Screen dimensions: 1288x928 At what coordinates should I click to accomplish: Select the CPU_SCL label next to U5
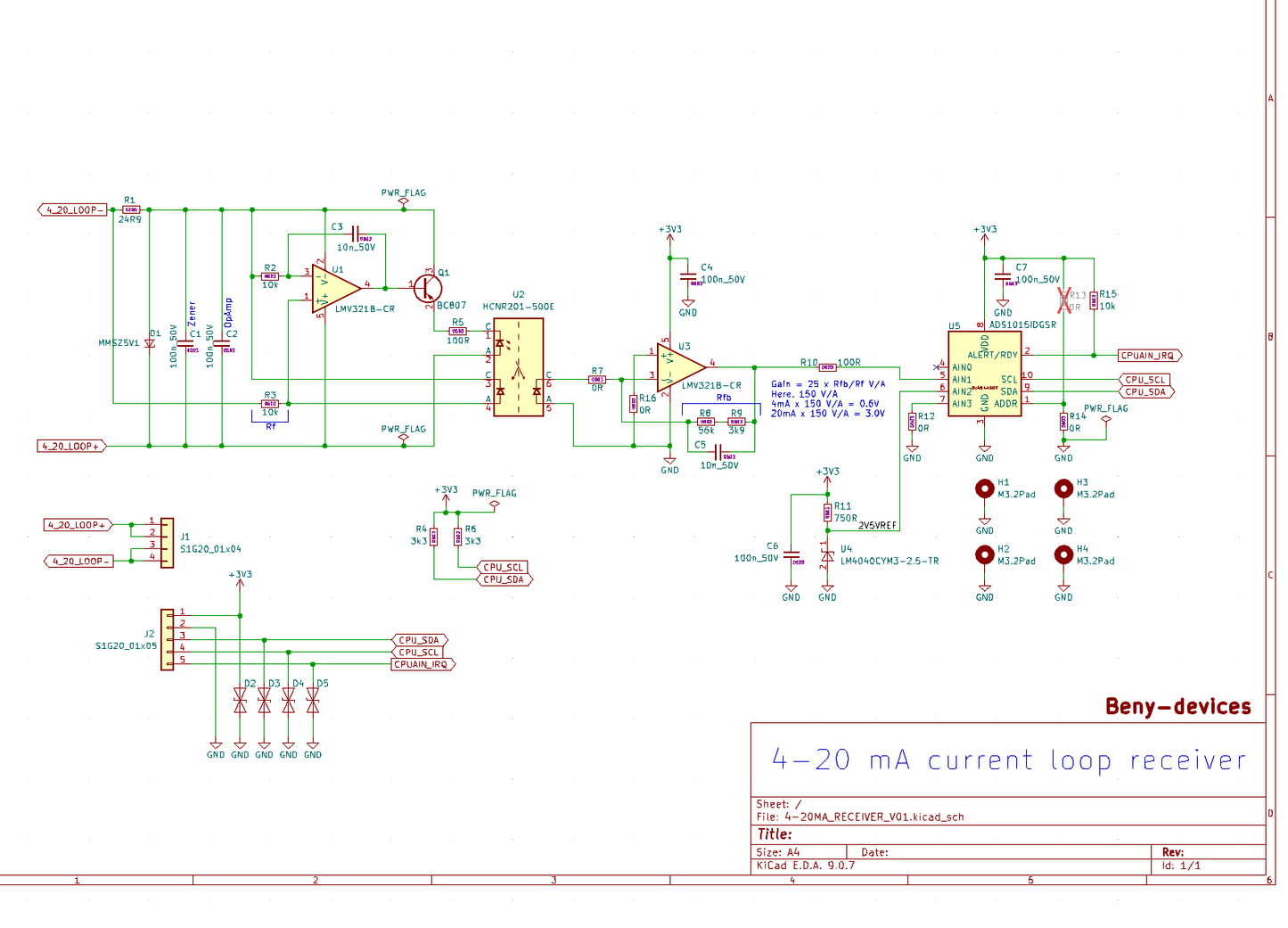pyautogui.click(x=1146, y=380)
